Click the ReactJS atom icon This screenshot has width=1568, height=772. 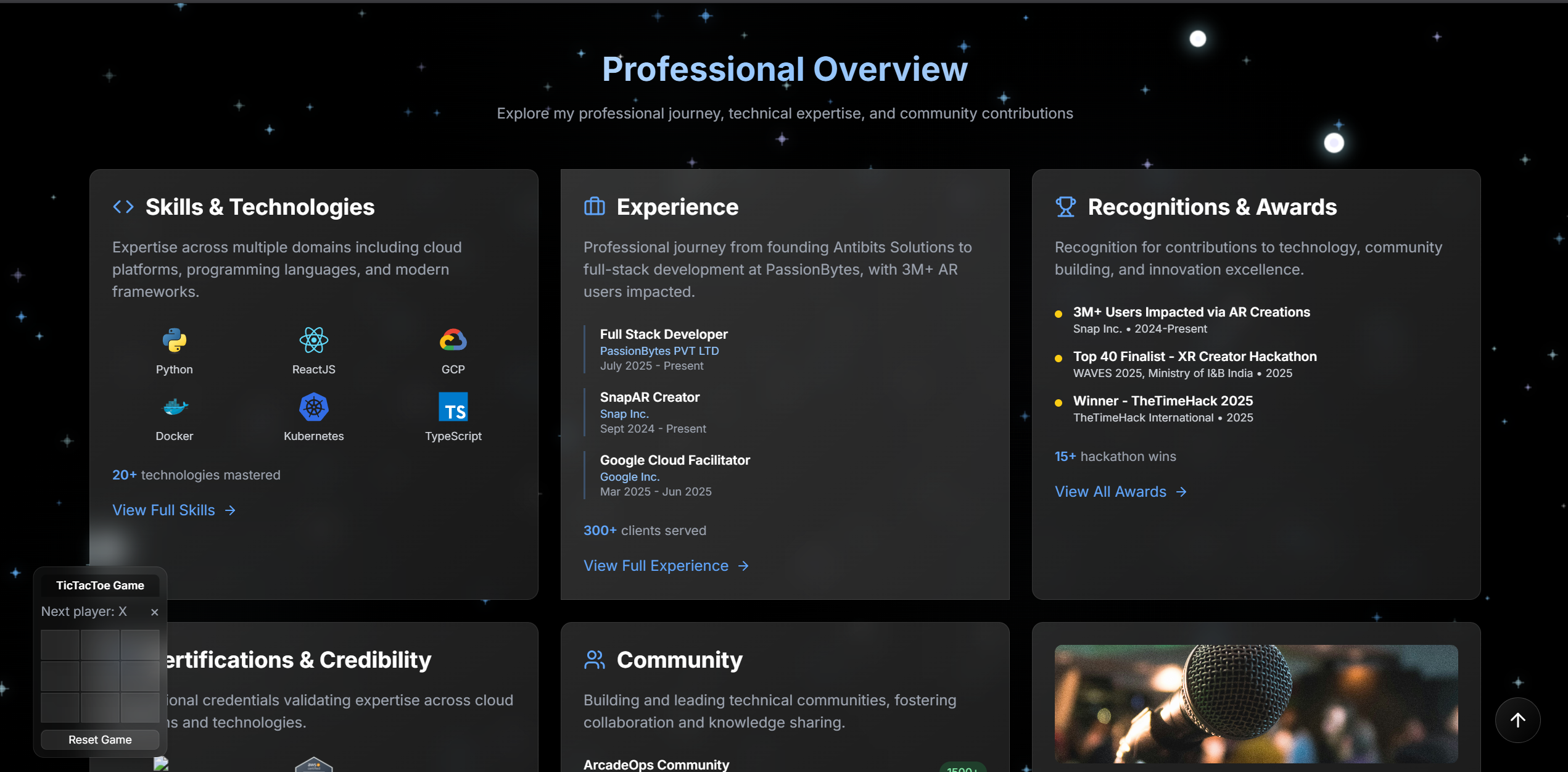(x=313, y=340)
